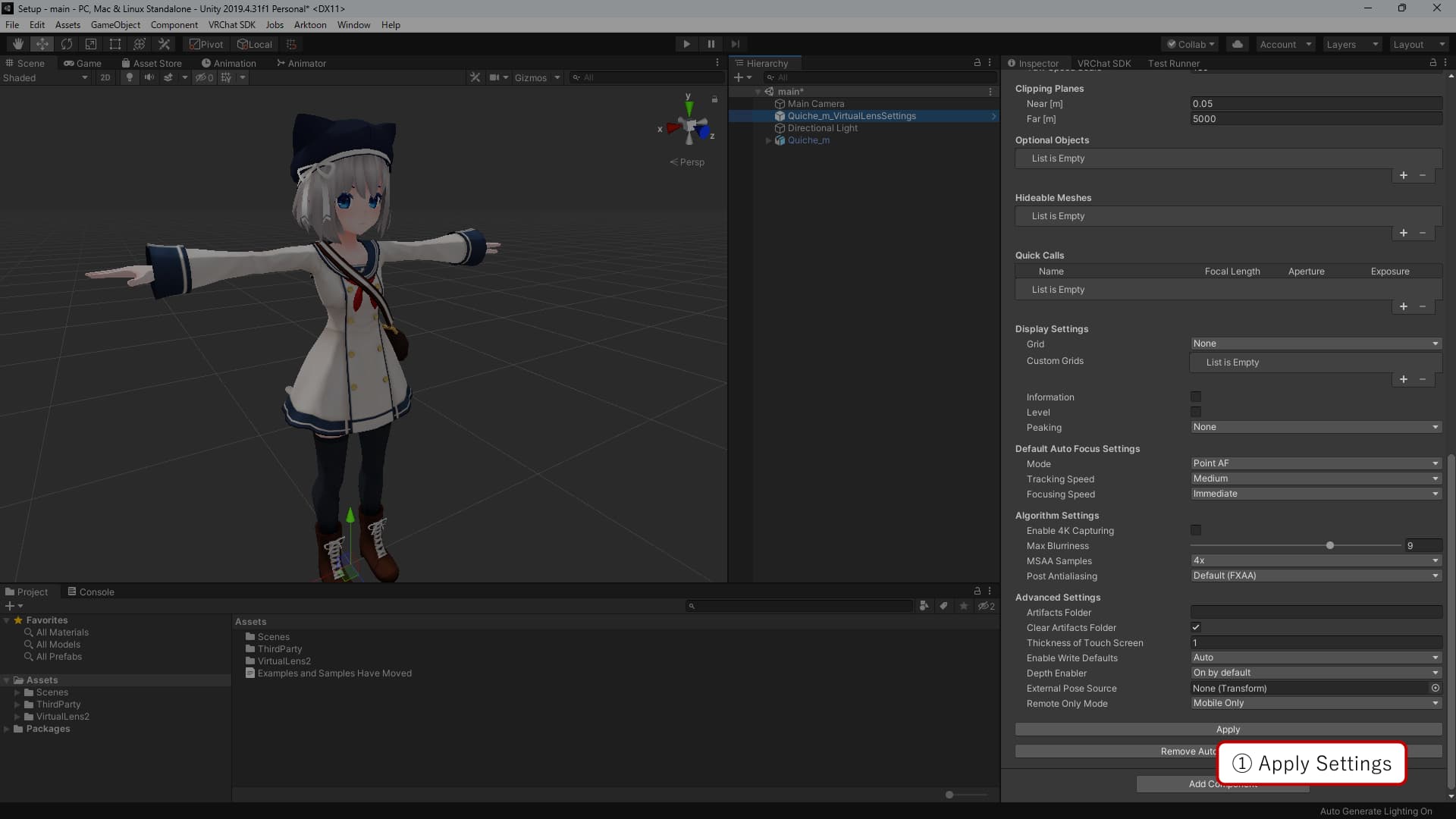Open Focusing Speed dropdown

[1316, 494]
